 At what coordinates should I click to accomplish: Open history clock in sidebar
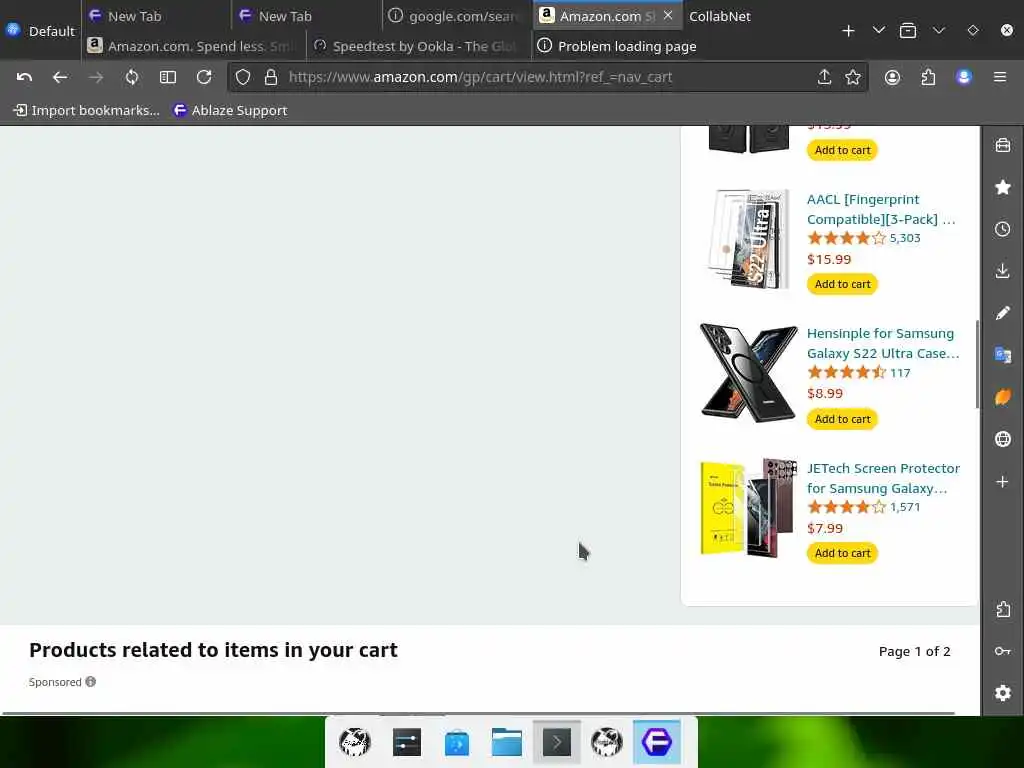click(x=1003, y=229)
